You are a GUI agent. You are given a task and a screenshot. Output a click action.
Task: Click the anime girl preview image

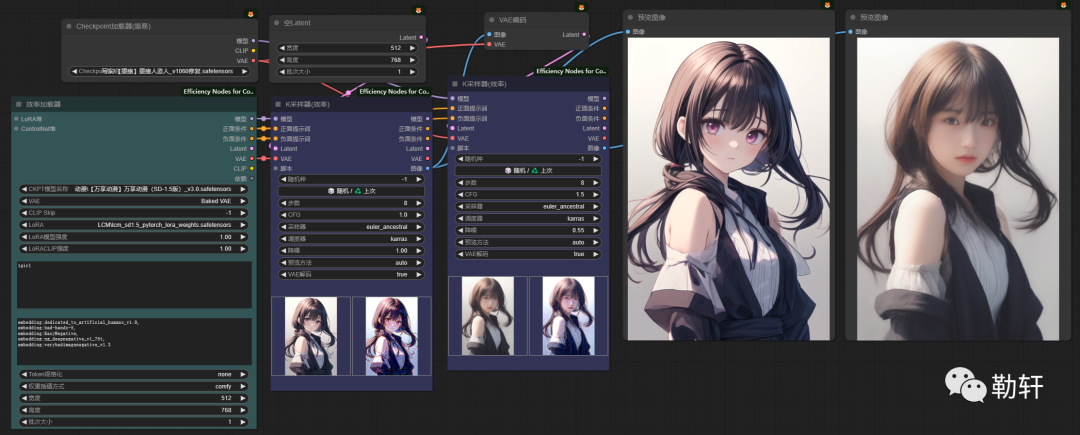pos(729,189)
